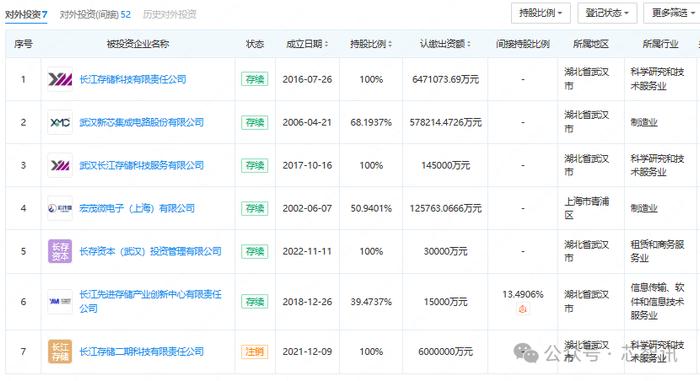Sort by 认缴出资额 column header
Screen dimensions: 700x381
445,44
